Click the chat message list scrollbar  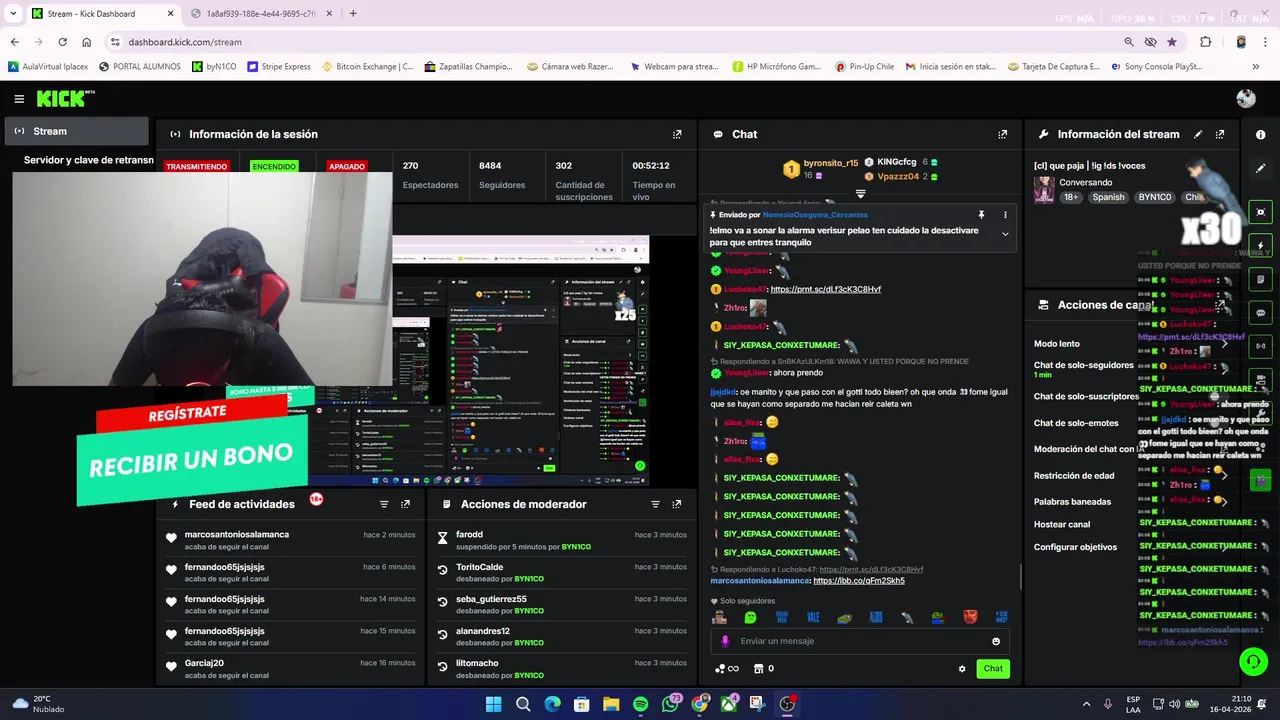click(x=1020, y=577)
